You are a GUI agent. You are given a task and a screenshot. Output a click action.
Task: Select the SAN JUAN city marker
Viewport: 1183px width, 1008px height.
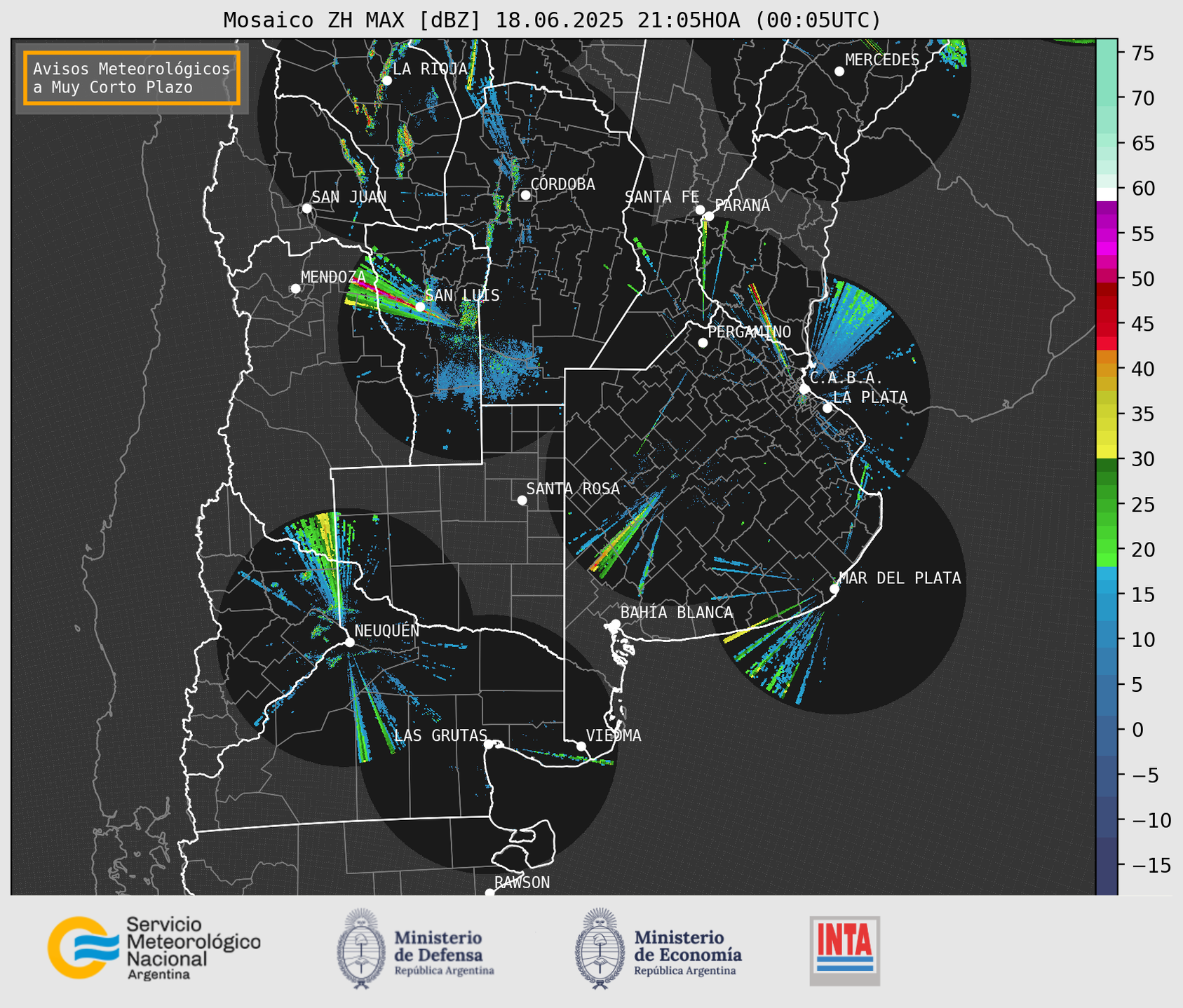point(306,208)
